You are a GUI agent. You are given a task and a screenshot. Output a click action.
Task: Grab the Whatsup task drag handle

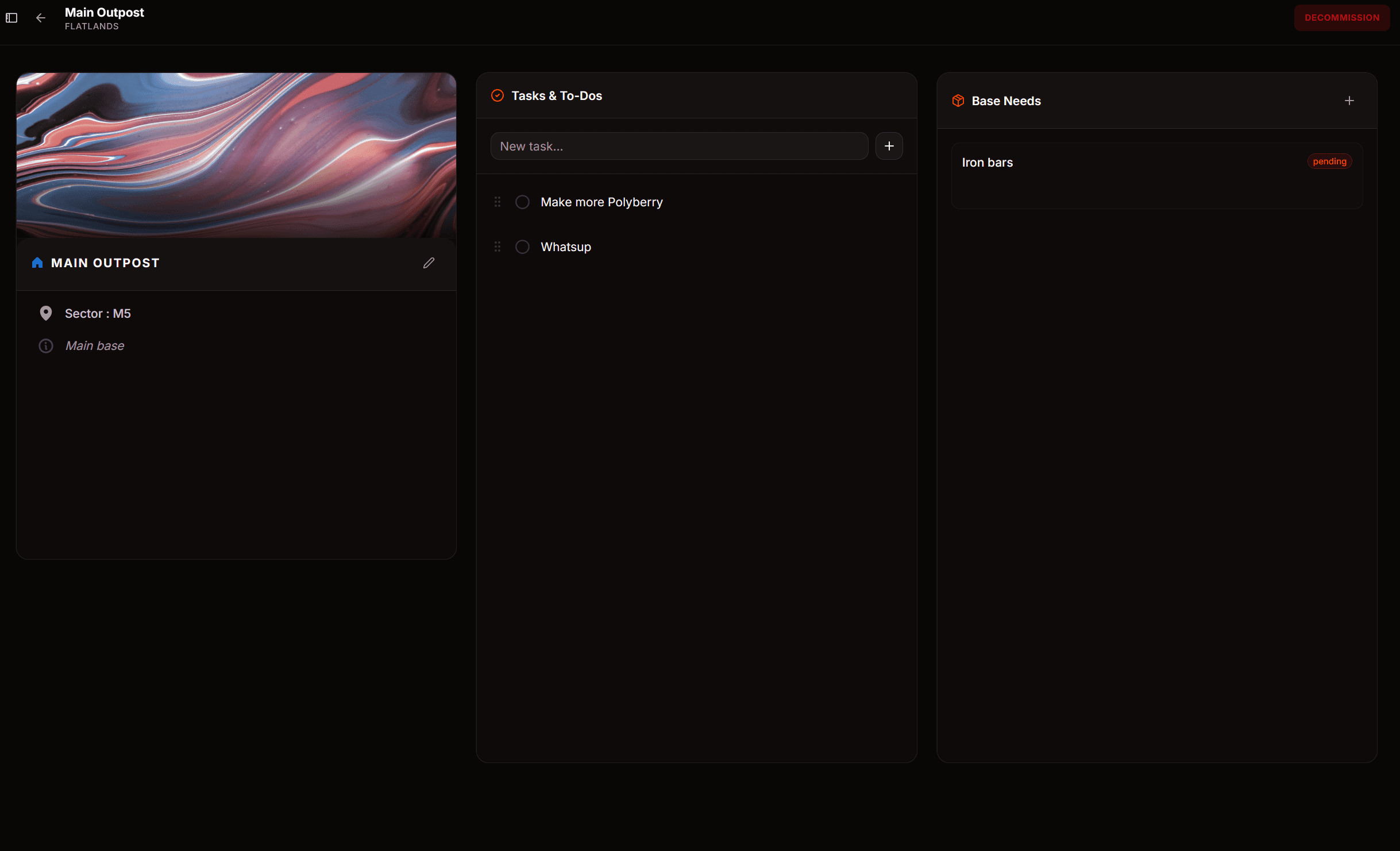coord(497,247)
